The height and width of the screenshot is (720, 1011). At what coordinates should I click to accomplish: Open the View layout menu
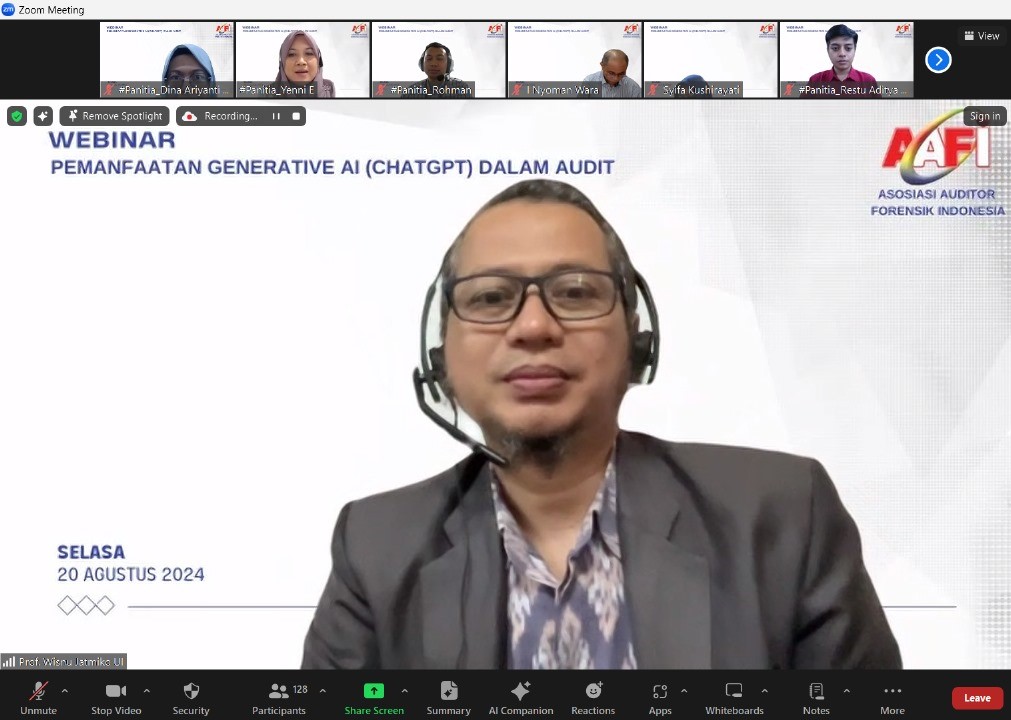981,36
